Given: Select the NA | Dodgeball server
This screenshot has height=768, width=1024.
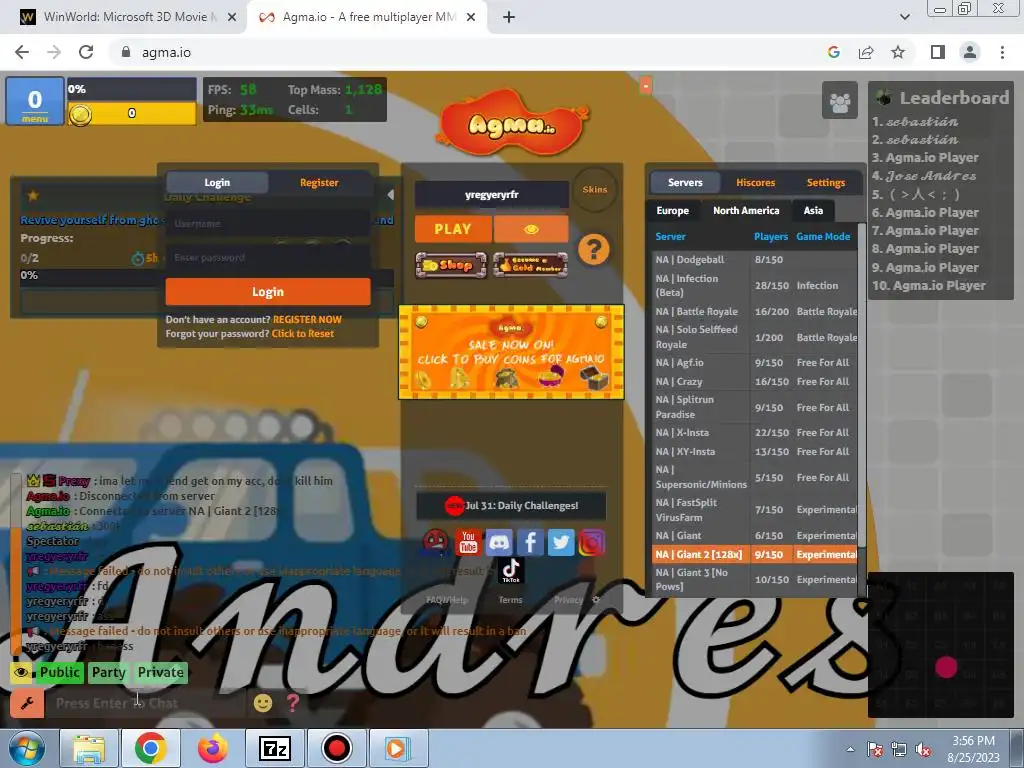Looking at the screenshot, I should (x=754, y=260).
